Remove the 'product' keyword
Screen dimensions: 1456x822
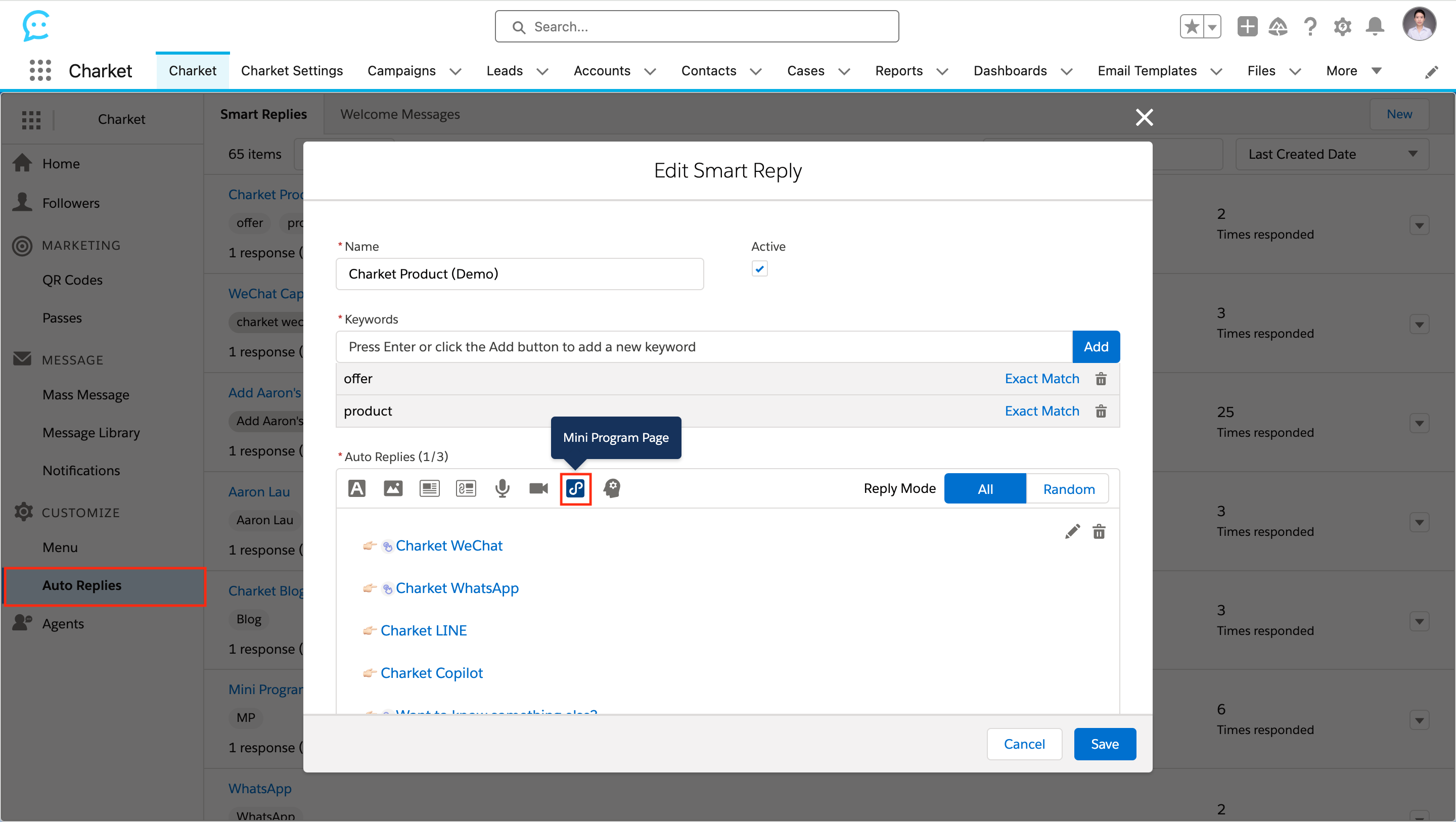1101,411
